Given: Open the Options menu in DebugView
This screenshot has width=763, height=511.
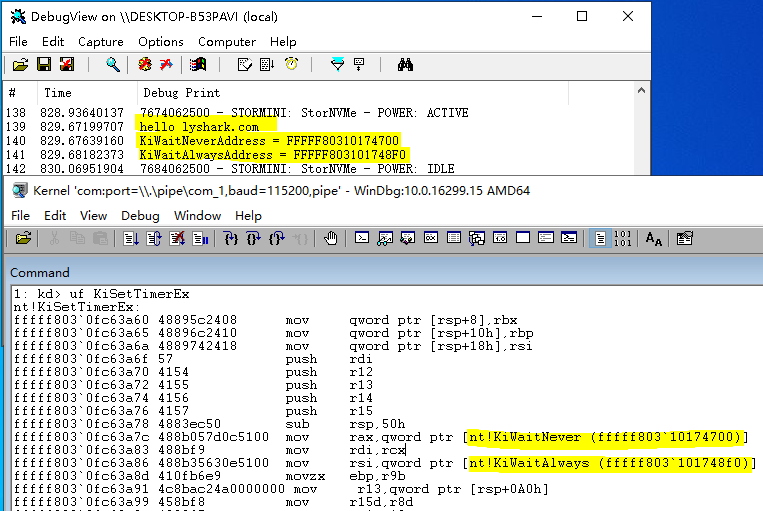Looking at the screenshot, I should point(161,42).
